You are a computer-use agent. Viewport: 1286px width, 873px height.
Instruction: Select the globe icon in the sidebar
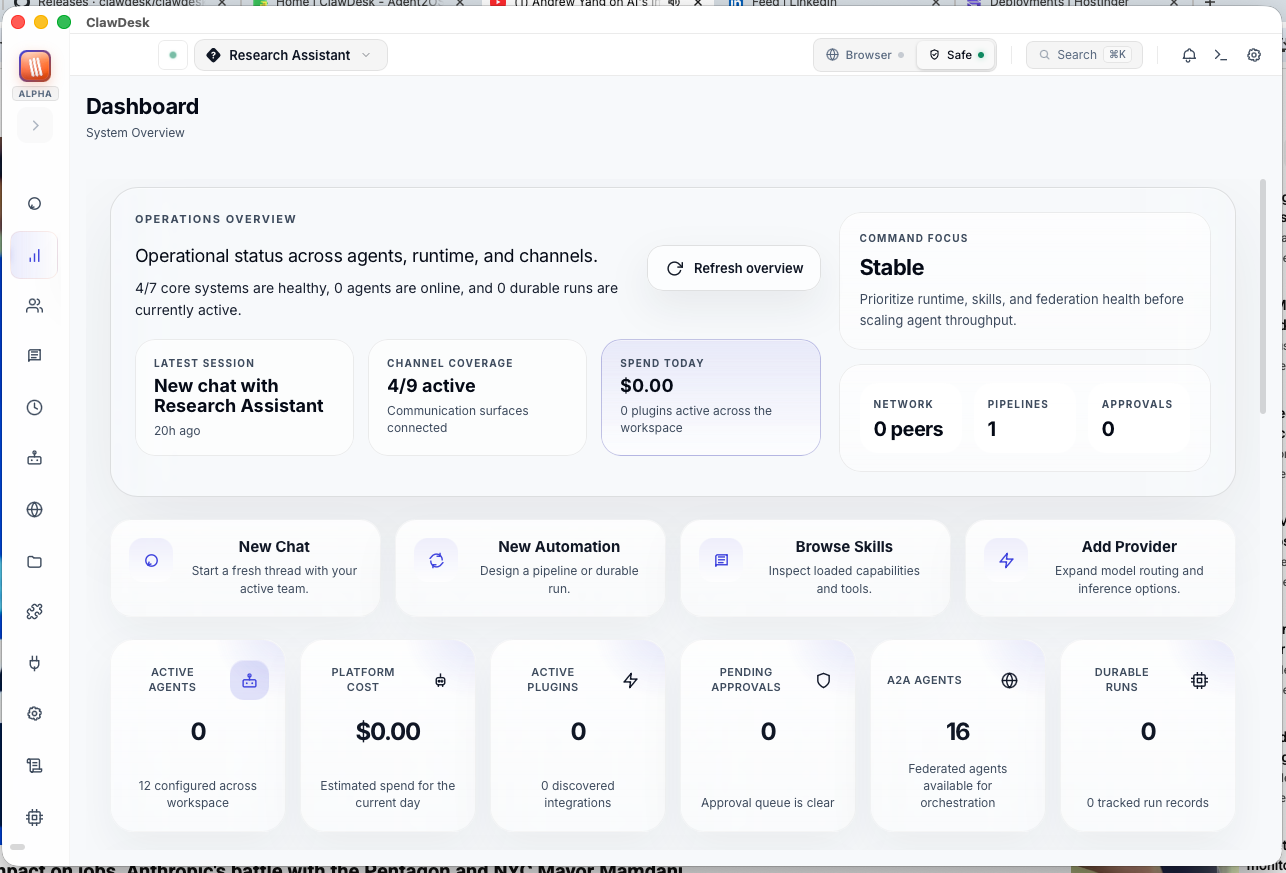[x=34, y=509]
